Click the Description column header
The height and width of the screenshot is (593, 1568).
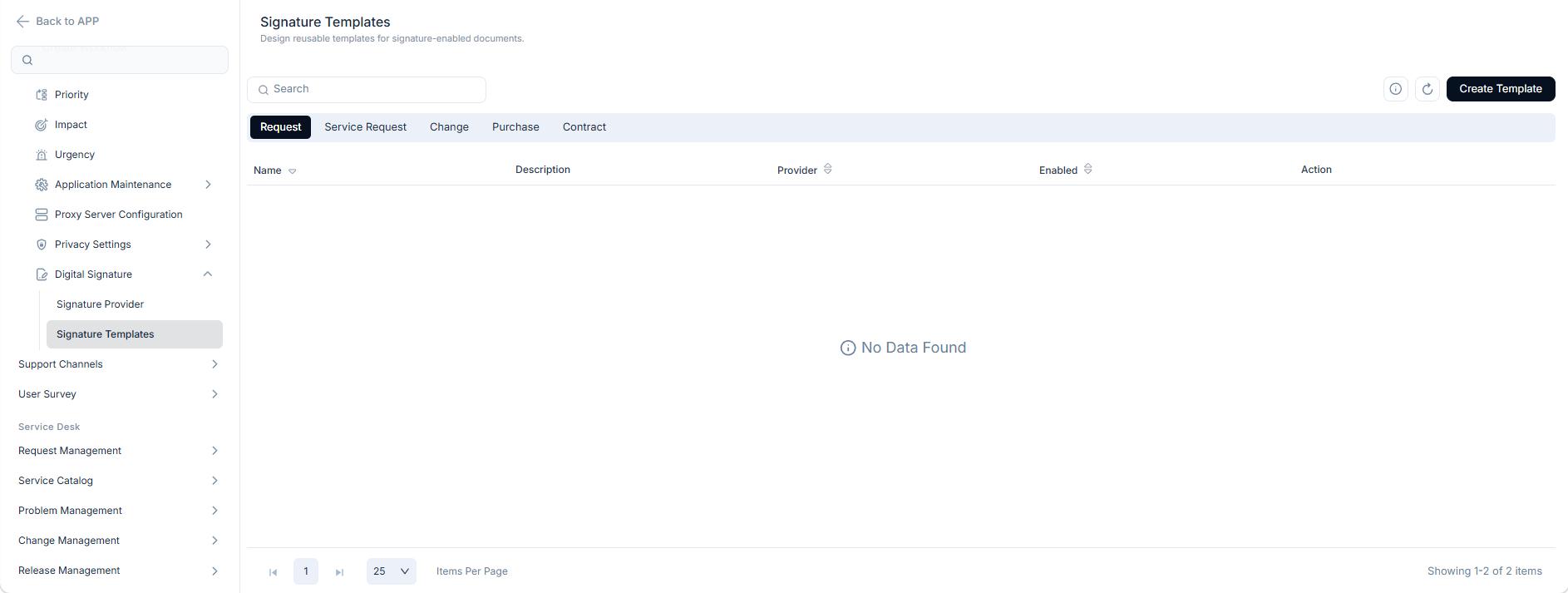(x=543, y=170)
